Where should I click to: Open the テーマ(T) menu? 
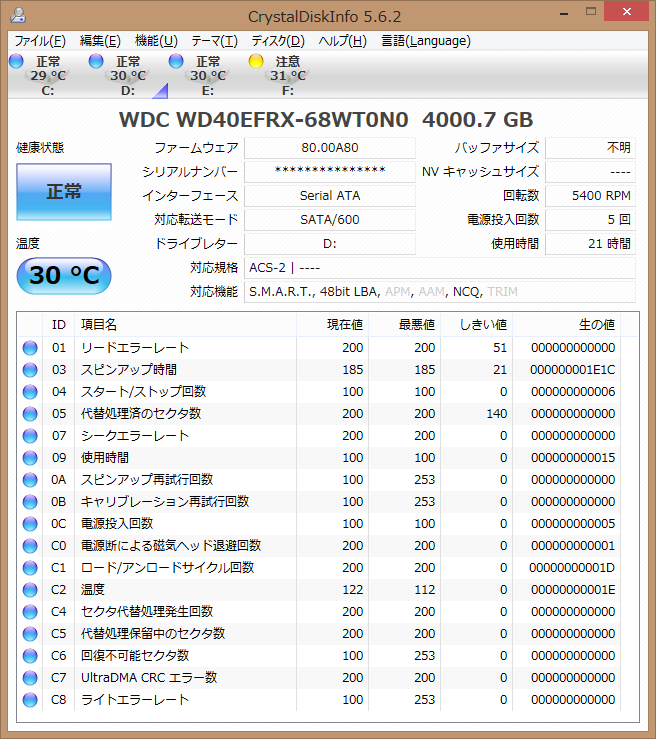click(x=214, y=41)
